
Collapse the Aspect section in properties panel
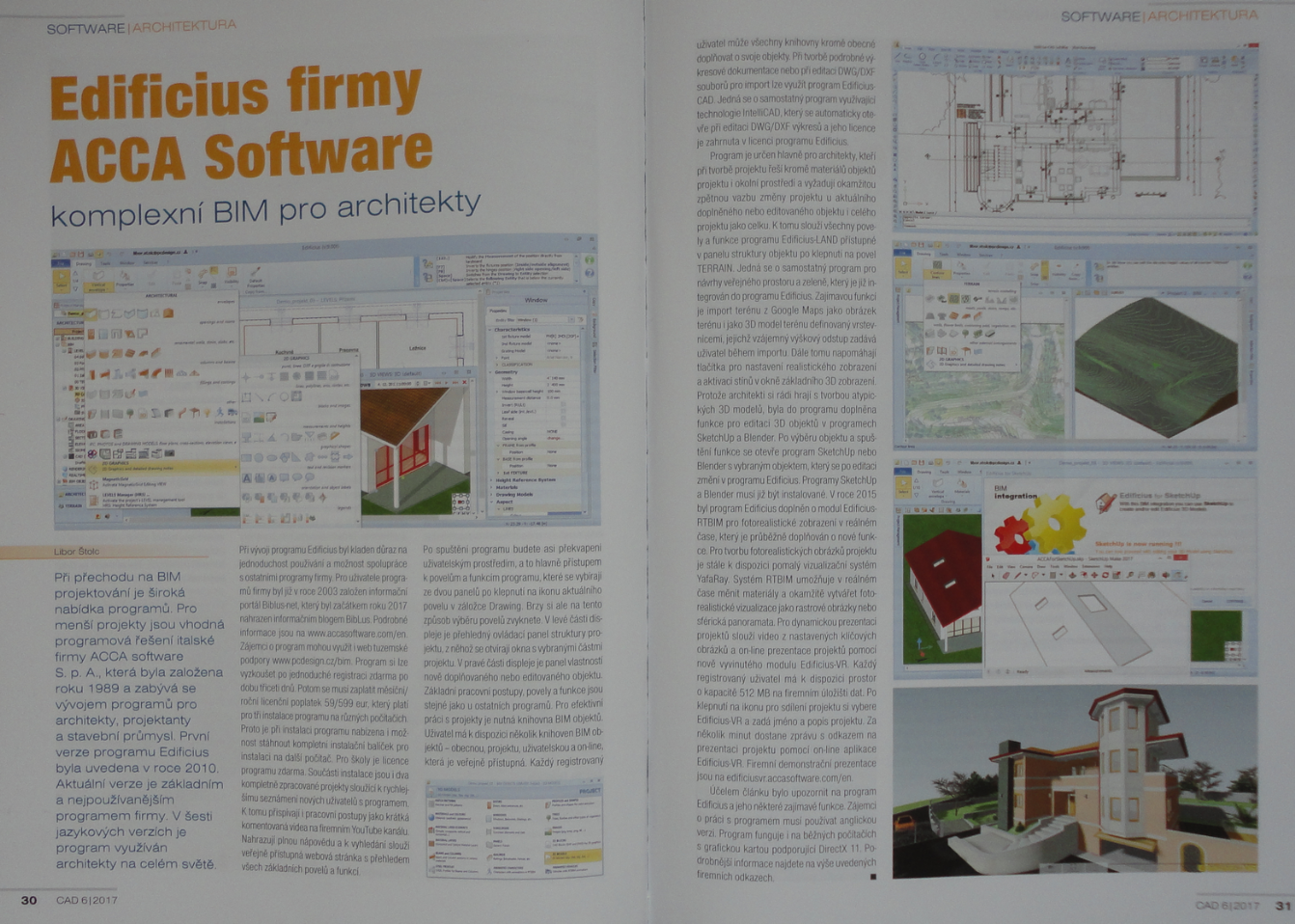tap(491, 502)
